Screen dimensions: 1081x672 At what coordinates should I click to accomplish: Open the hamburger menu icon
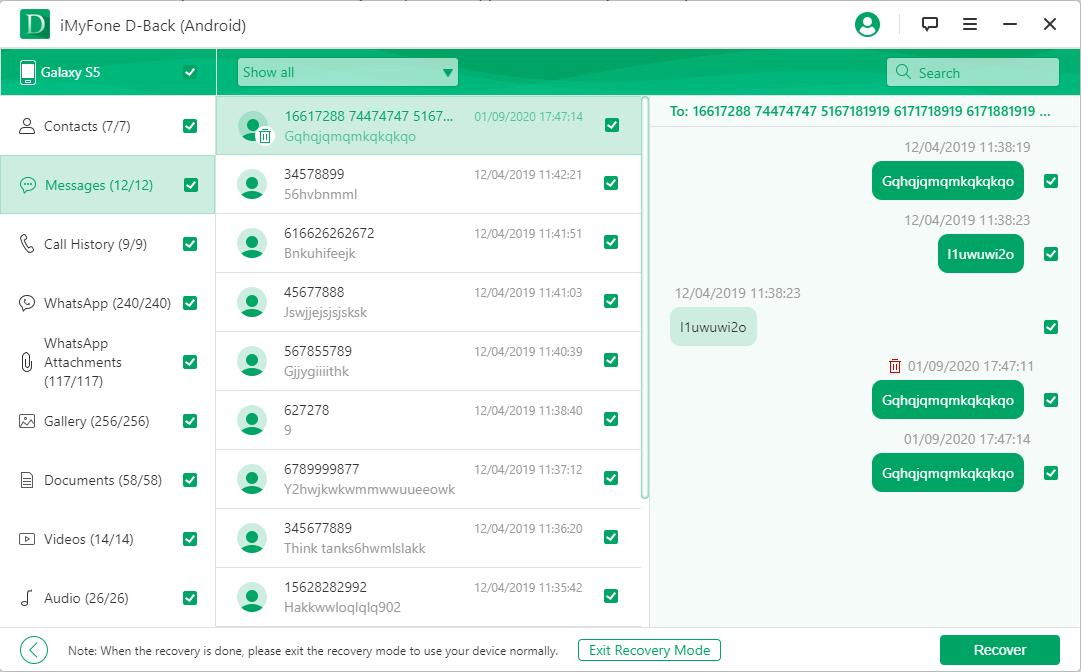970,25
